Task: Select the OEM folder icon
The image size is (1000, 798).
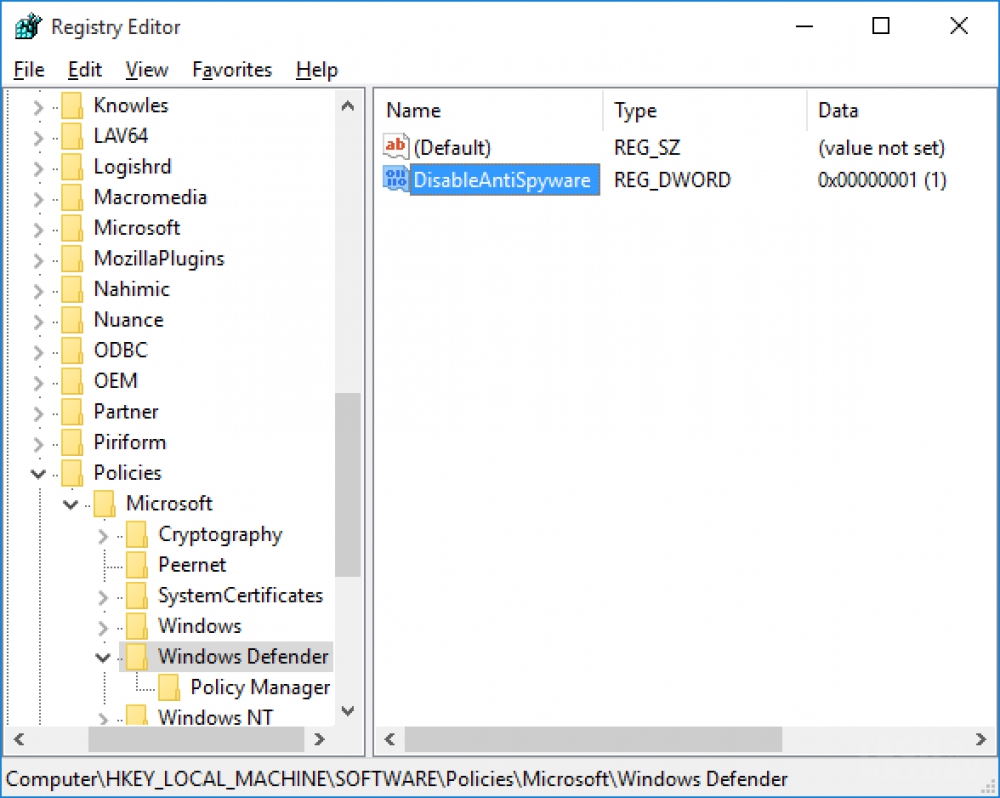Action: (x=72, y=381)
